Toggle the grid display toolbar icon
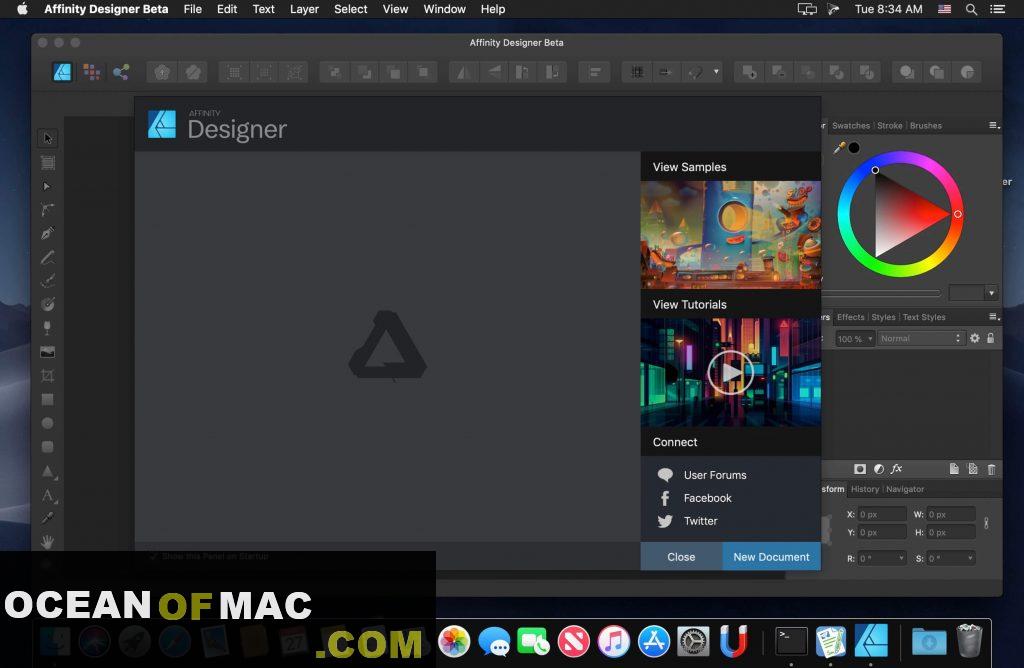 (637, 72)
